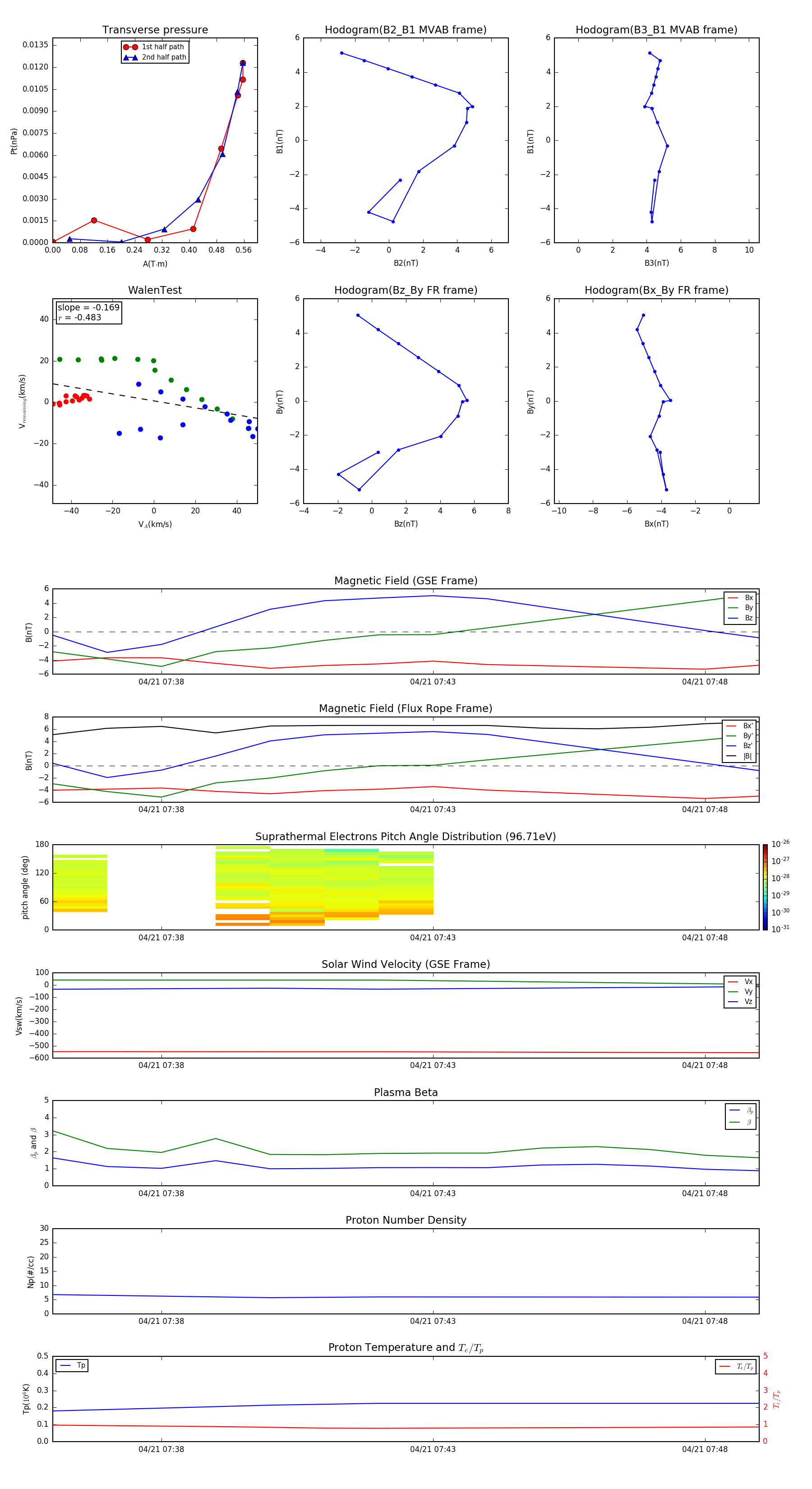The width and height of the screenshot is (812, 1489).
Task: Click the Bx' legend entry in flux rope panel
Action: 739,726
